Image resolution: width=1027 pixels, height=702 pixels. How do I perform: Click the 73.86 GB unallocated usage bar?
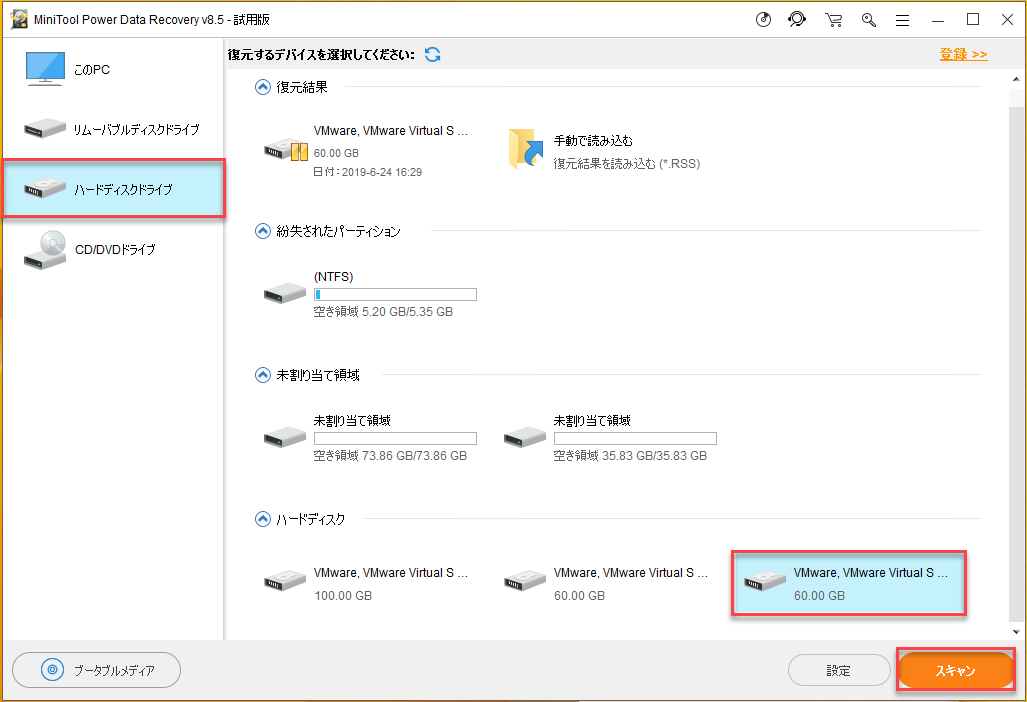[395, 439]
